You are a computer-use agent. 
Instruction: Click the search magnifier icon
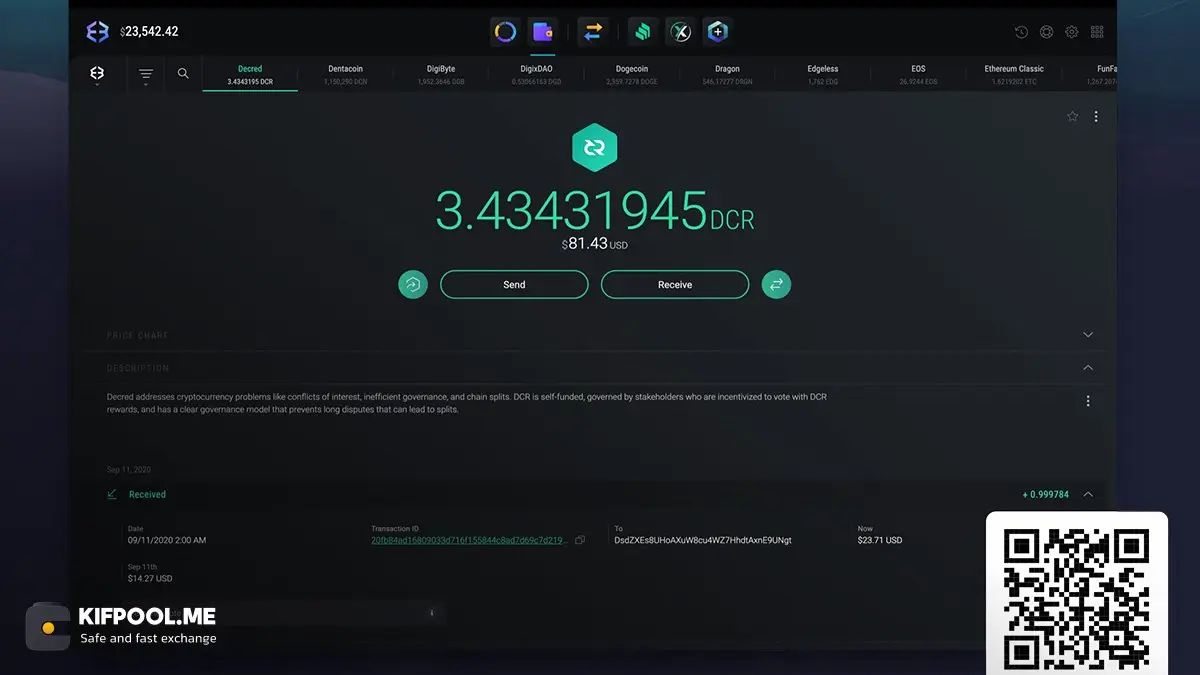(183, 73)
